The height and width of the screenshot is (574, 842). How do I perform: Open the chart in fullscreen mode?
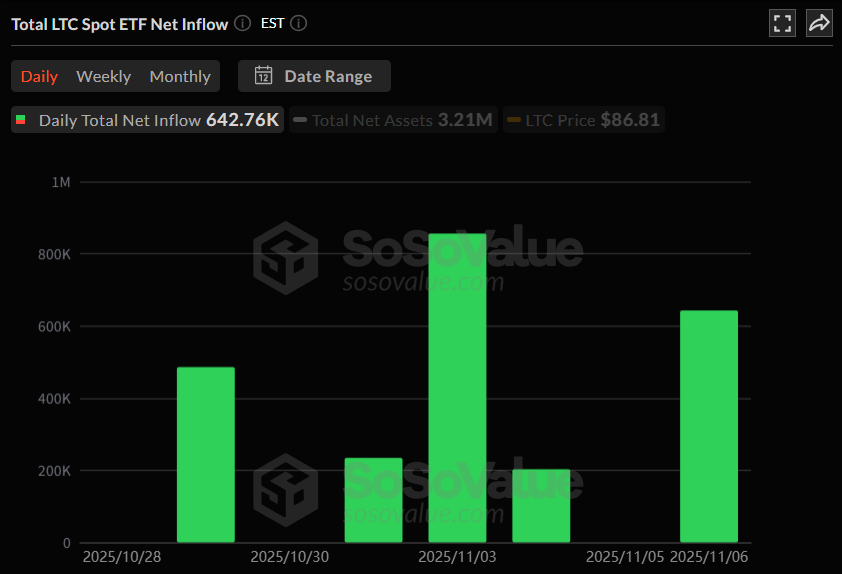pos(783,23)
